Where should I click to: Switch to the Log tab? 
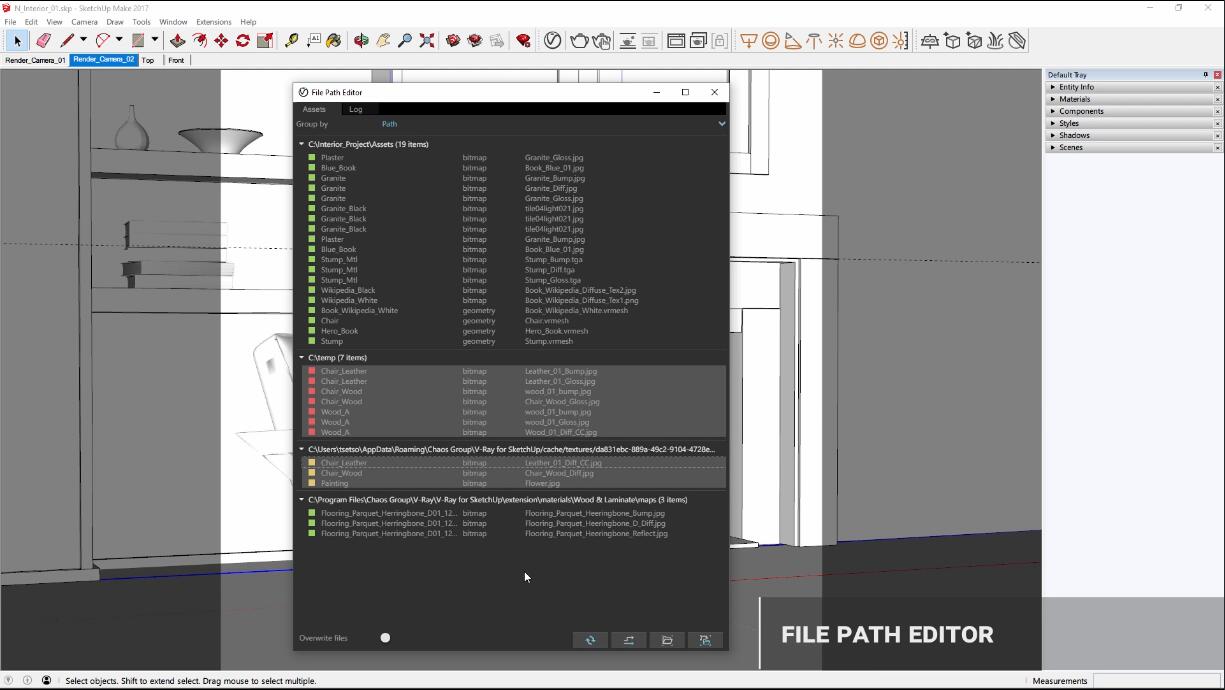click(x=355, y=109)
